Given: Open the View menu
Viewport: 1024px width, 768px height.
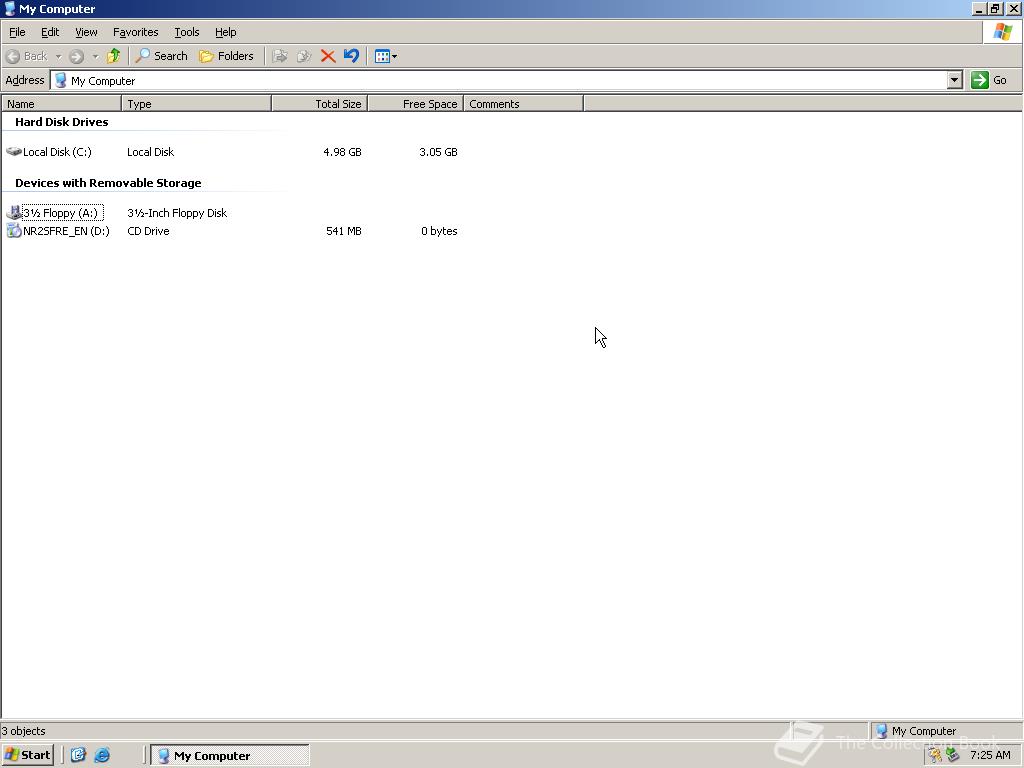Looking at the screenshot, I should (x=86, y=32).
